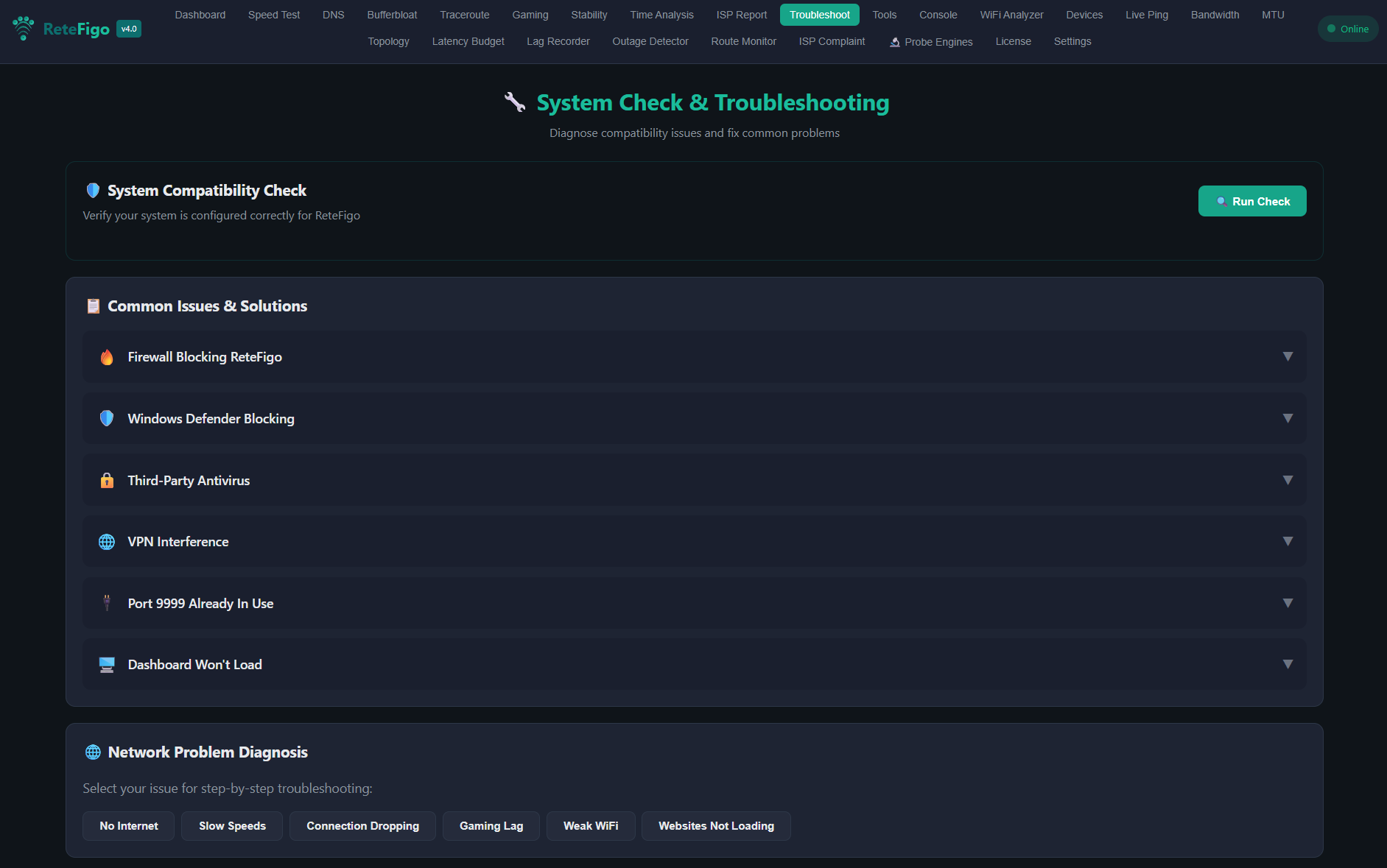
Task: Click the Online status indicator
Action: (x=1347, y=29)
